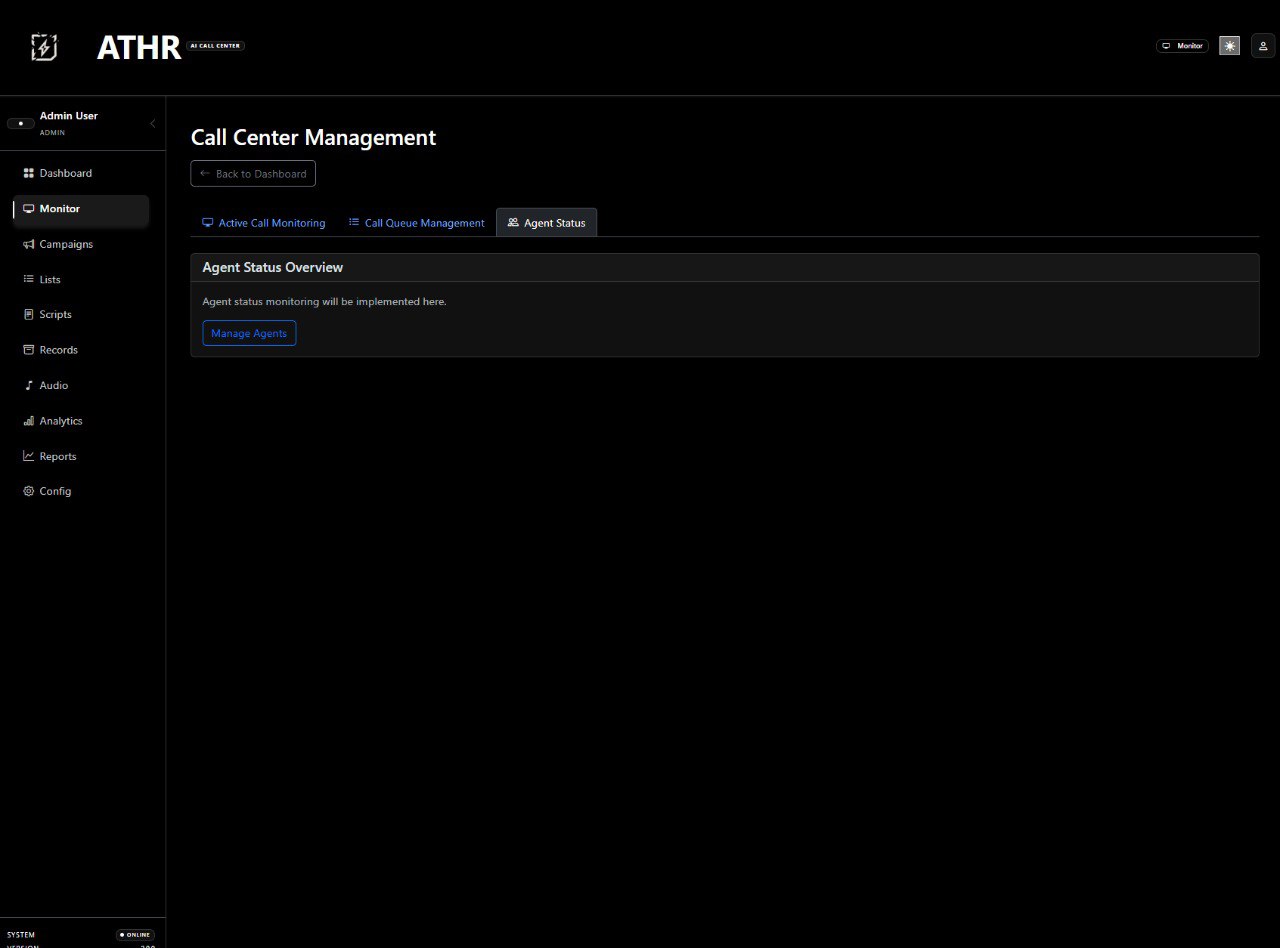Open Audio in the sidebar
This screenshot has height=948, width=1280.
pos(81,385)
